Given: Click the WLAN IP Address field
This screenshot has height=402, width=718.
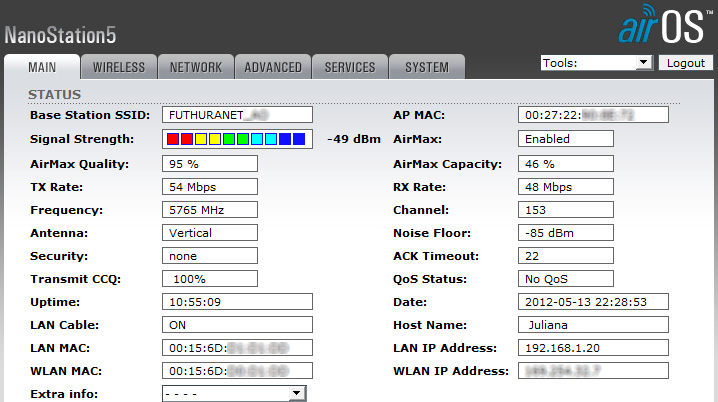Looking at the screenshot, I should tap(593, 370).
